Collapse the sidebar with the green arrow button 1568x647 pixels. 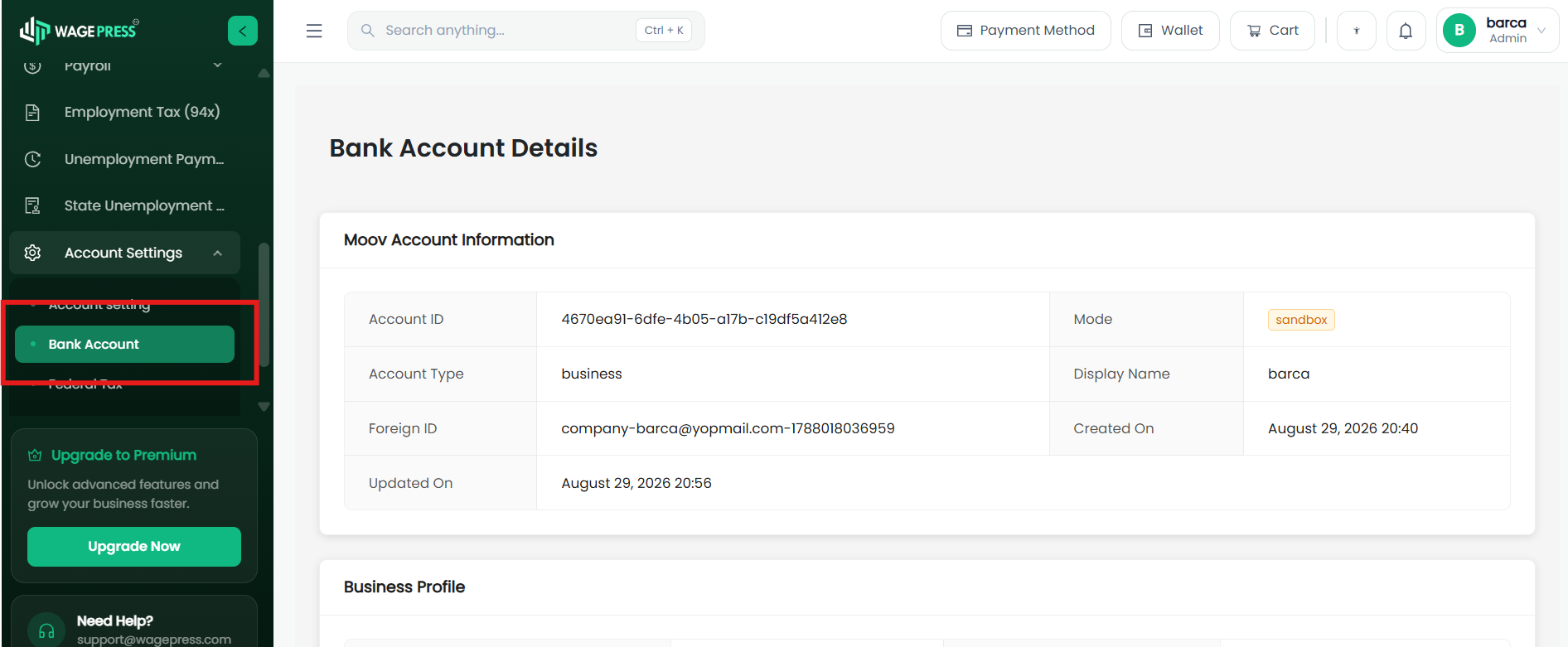(243, 31)
